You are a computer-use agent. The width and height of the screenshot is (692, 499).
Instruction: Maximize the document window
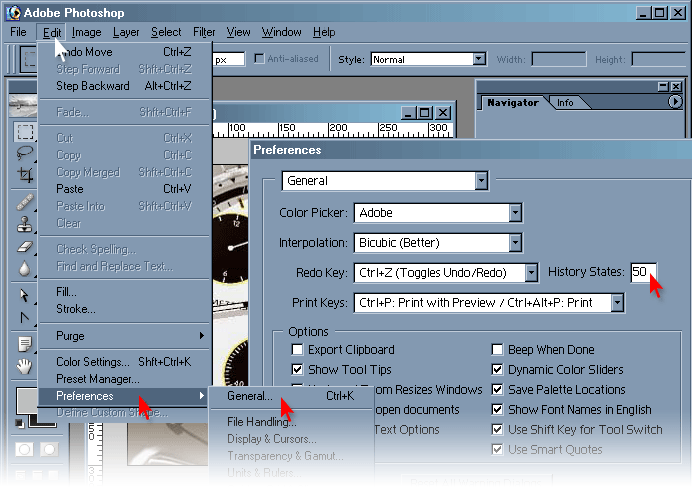point(424,113)
